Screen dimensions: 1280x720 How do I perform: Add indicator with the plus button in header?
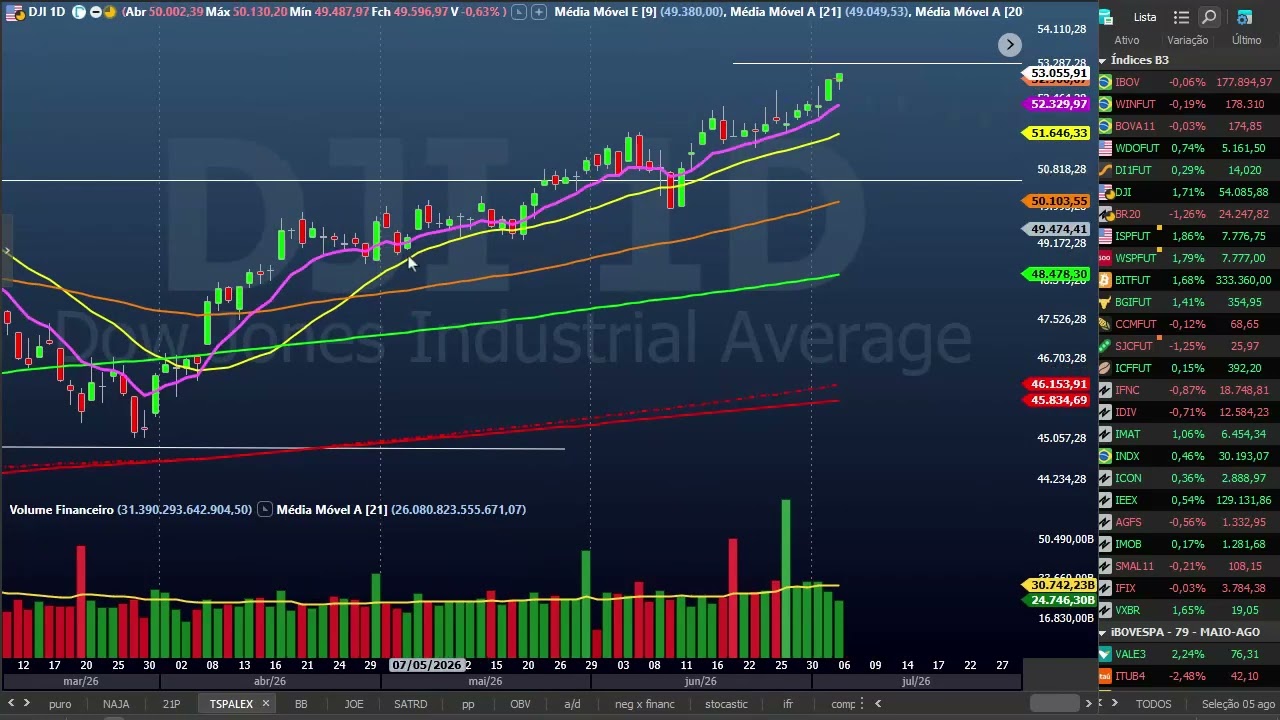(539, 12)
